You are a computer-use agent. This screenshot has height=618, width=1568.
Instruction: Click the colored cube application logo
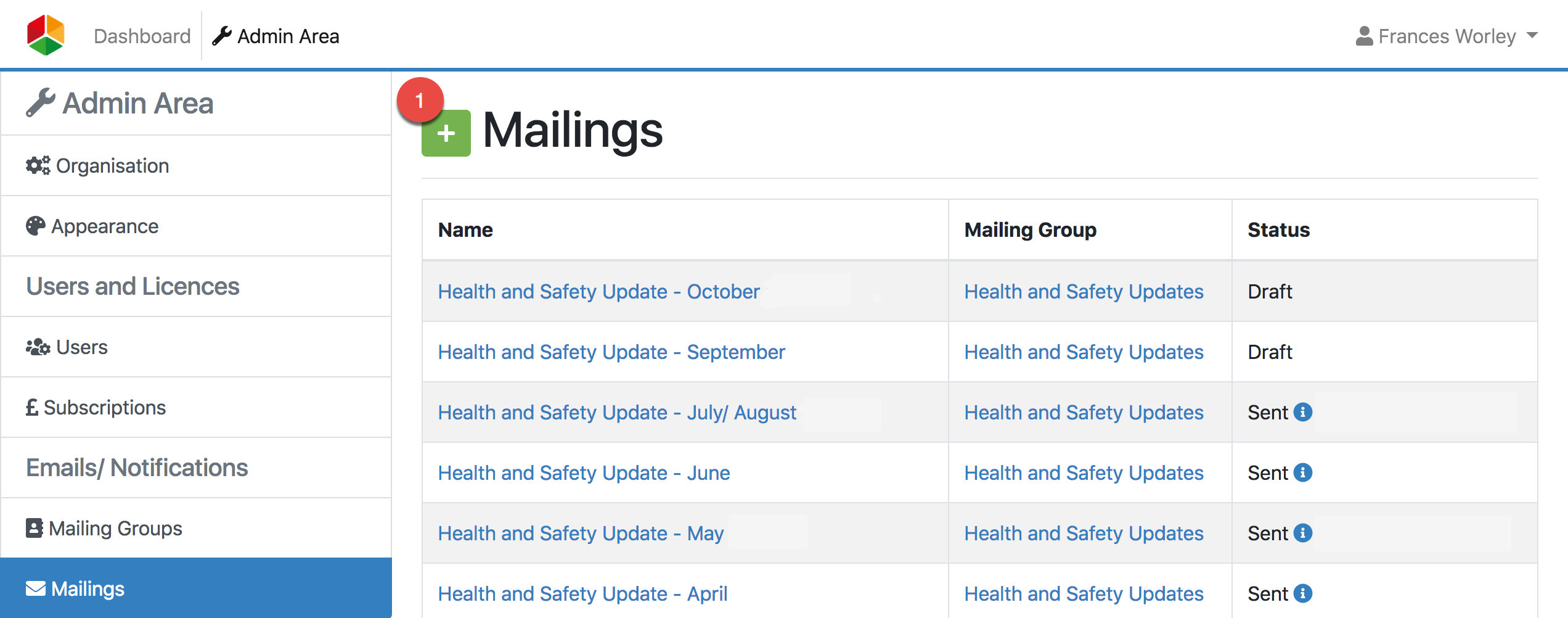[x=45, y=34]
